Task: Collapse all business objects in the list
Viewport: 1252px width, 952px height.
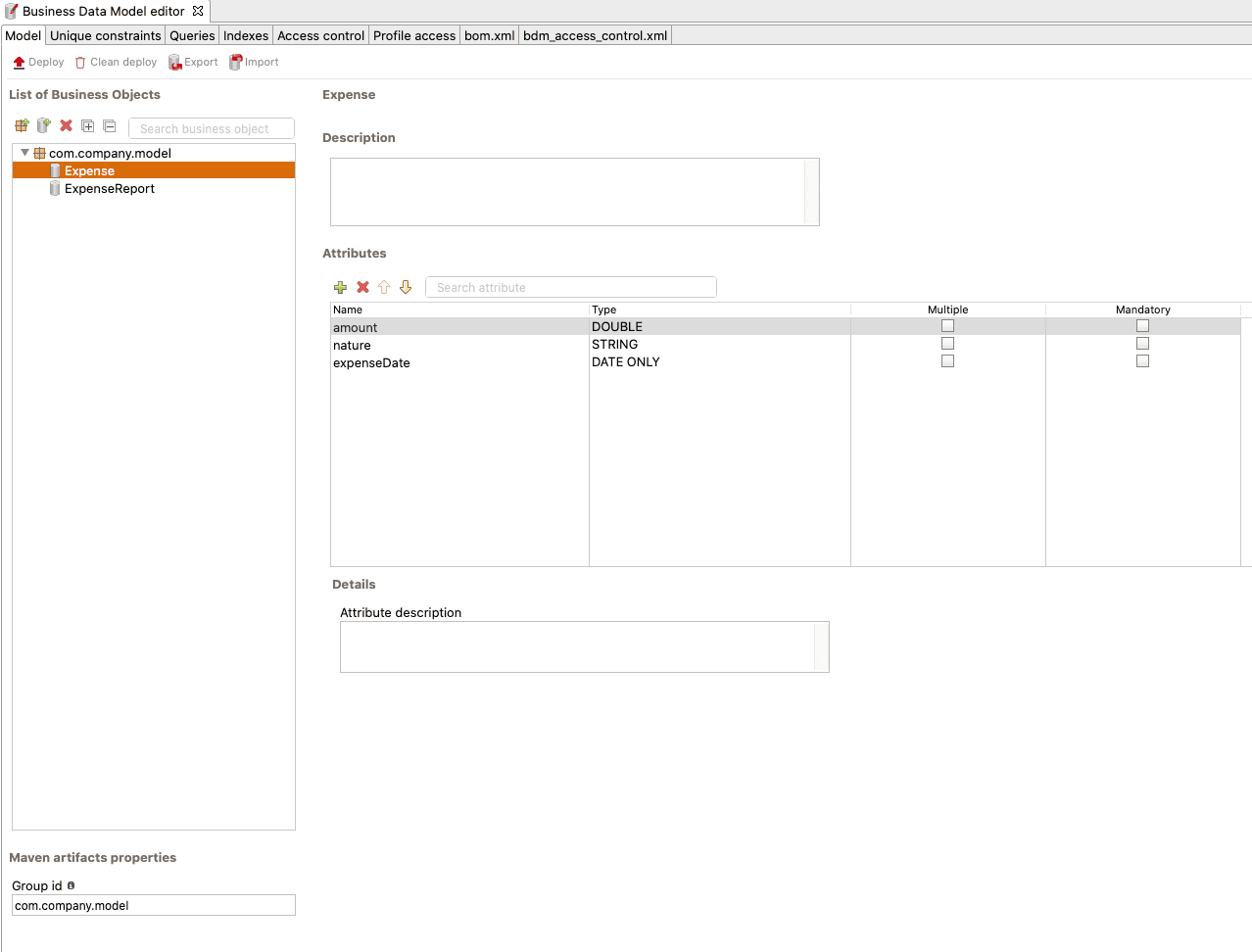Action: click(109, 125)
